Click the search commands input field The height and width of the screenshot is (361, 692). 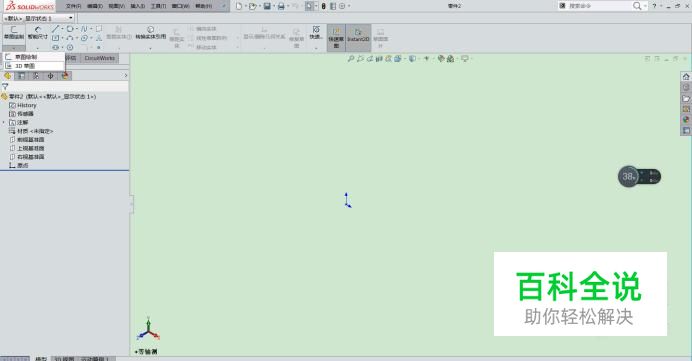[x=596, y=6]
